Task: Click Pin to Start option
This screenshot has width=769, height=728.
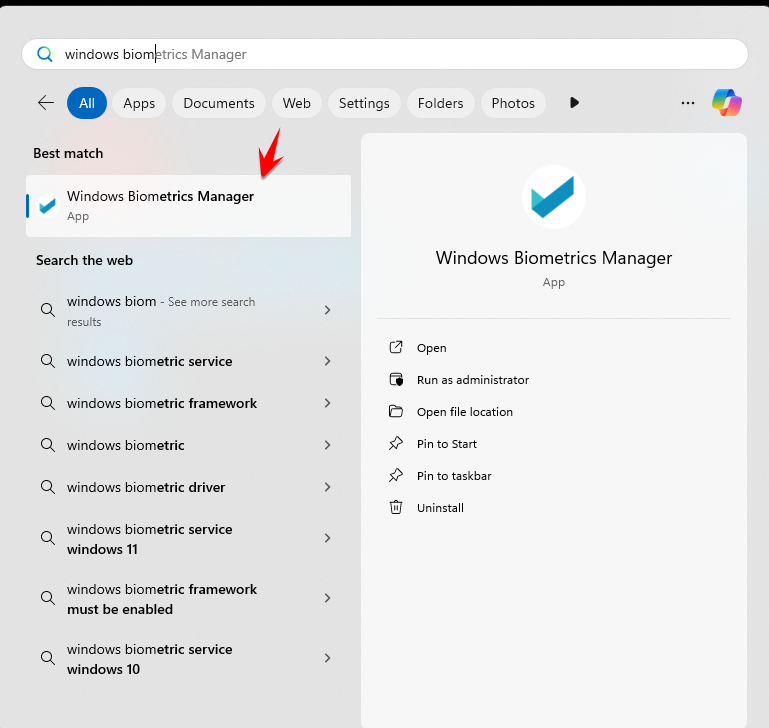Action: click(446, 444)
